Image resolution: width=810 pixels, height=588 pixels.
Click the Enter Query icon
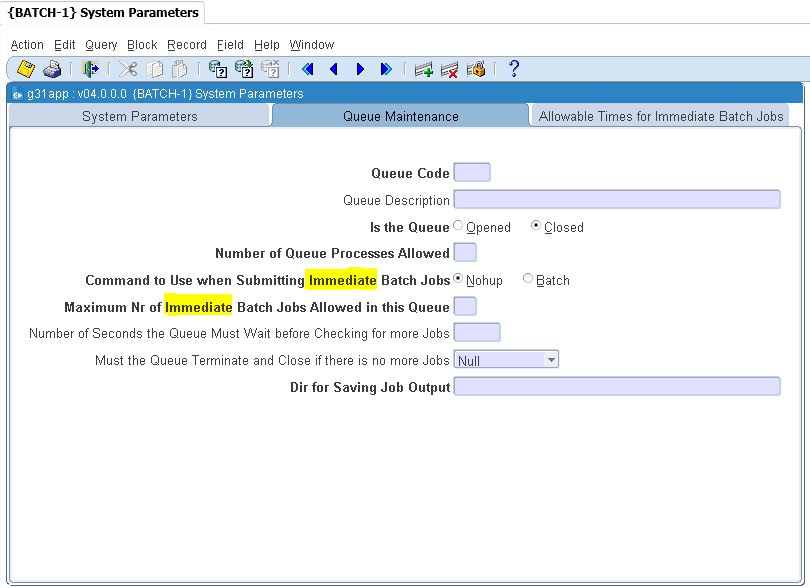click(x=218, y=69)
